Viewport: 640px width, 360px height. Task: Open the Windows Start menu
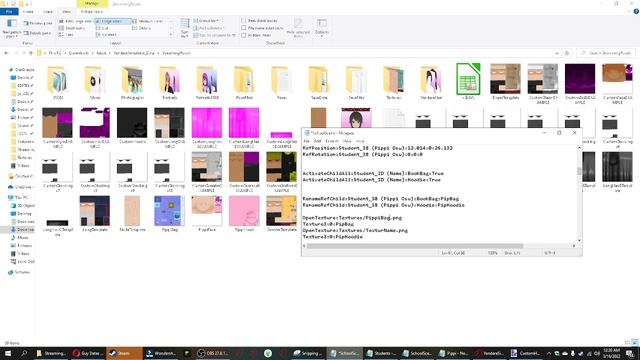click(7, 353)
